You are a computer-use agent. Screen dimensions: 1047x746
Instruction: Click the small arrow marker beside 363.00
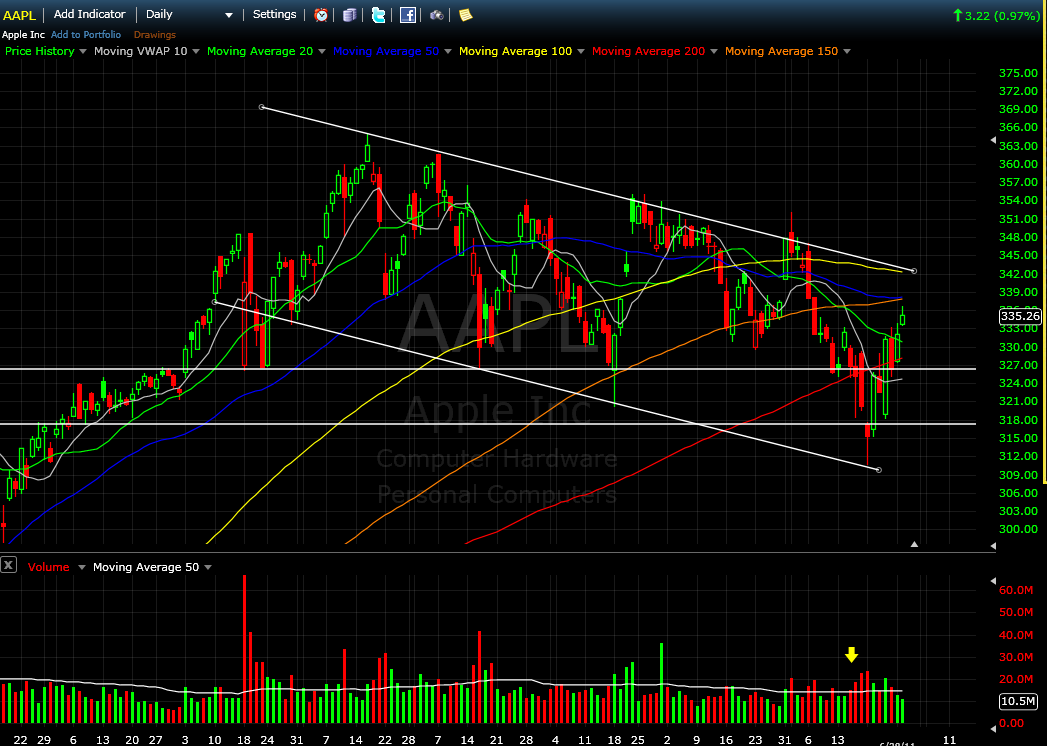click(x=993, y=142)
